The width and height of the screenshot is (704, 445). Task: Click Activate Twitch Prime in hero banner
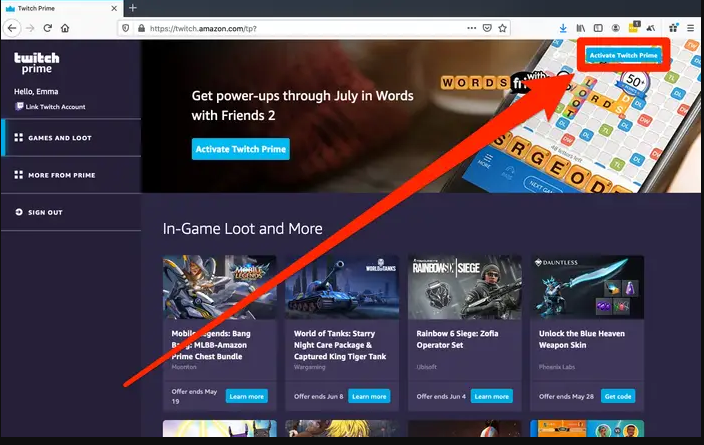241,149
